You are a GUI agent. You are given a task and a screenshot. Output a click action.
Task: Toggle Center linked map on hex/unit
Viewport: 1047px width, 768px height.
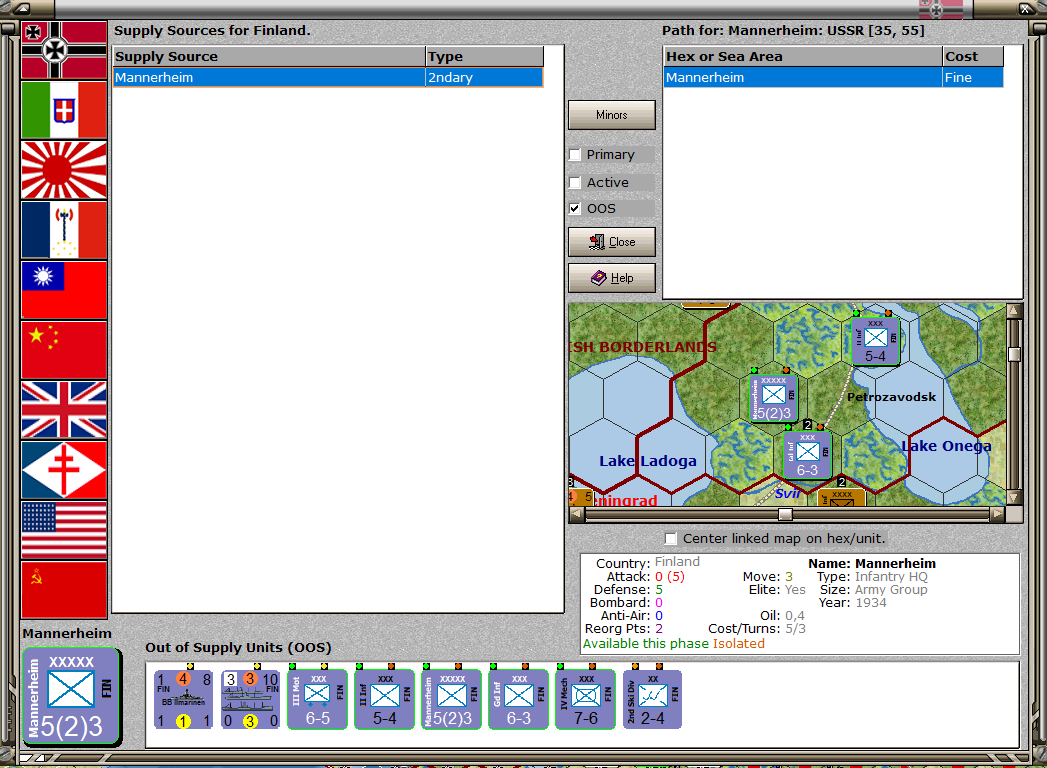point(671,538)
